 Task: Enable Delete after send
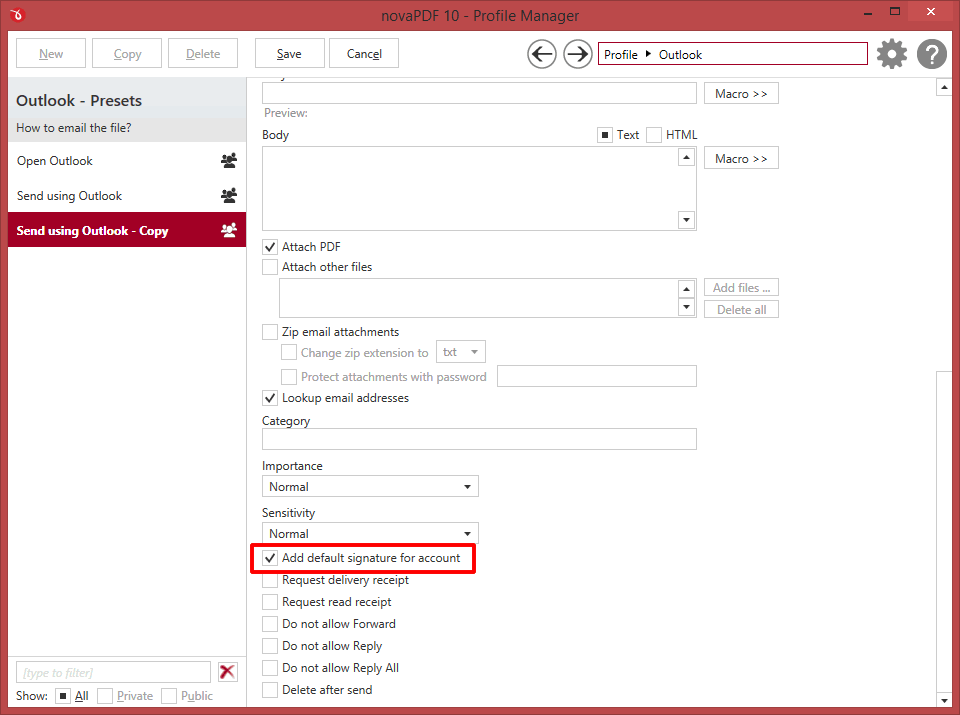tap(269, 690)
